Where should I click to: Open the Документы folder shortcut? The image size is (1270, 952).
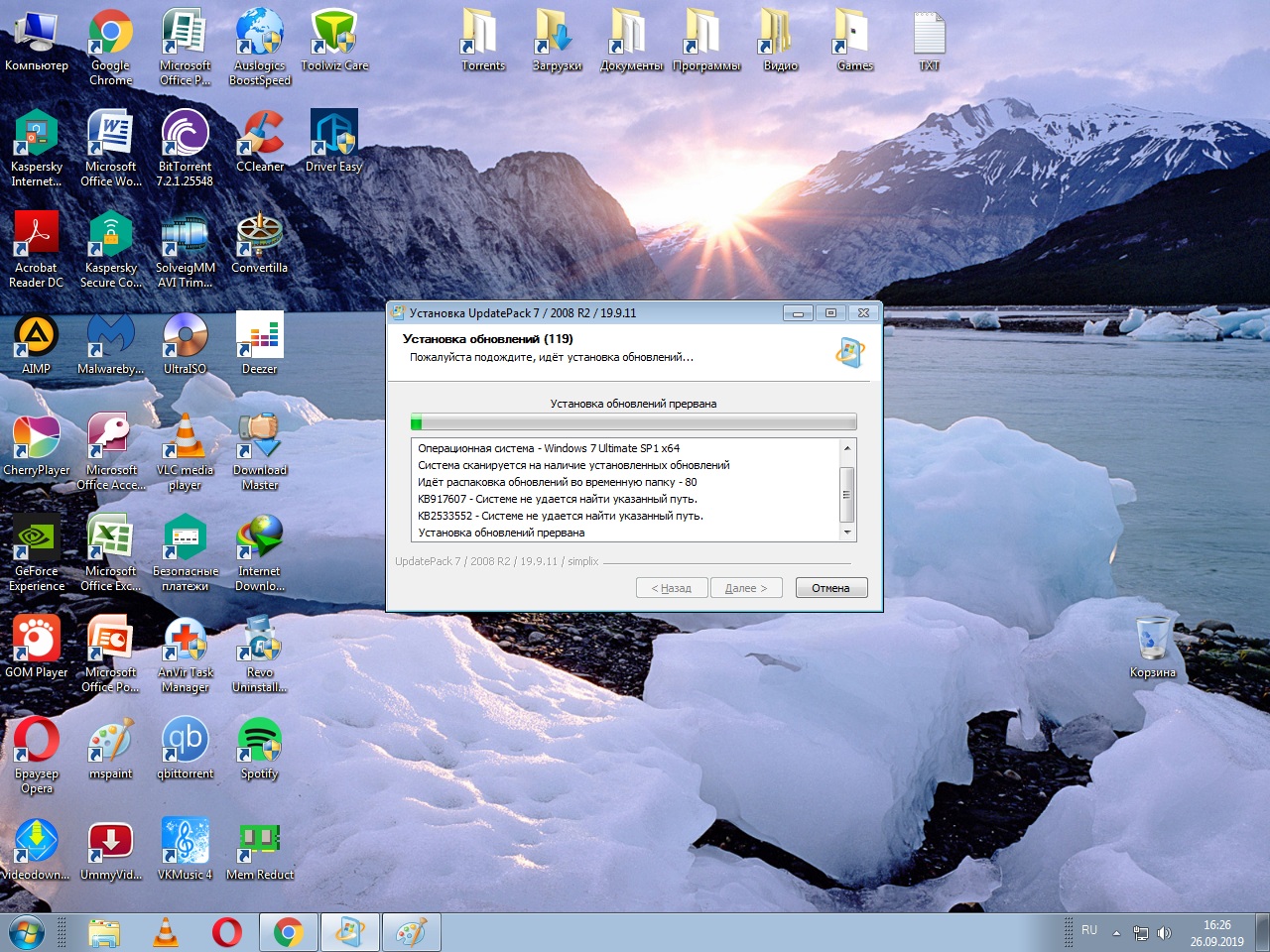point(632,42)
